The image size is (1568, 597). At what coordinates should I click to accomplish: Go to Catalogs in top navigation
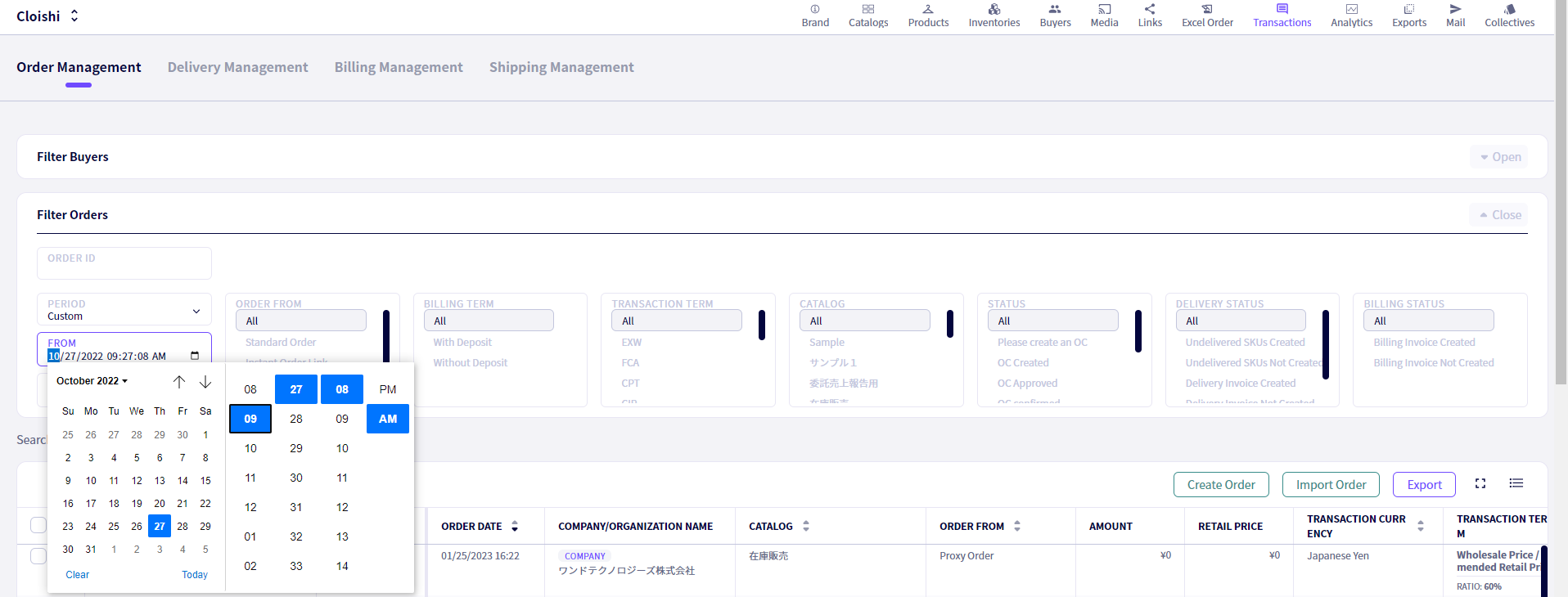coord(868,16)
